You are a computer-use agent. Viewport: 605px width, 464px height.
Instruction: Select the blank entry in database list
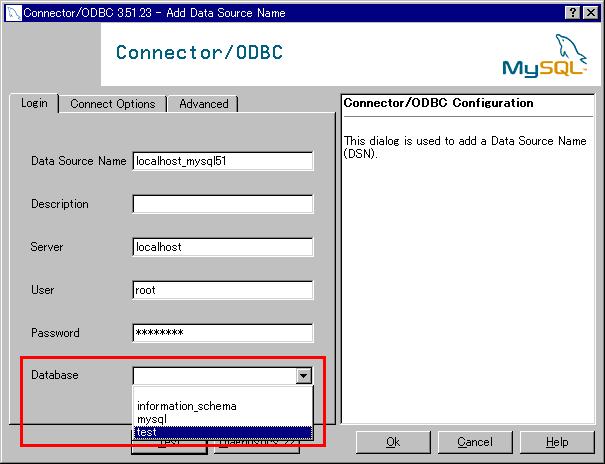click(223, 393)
